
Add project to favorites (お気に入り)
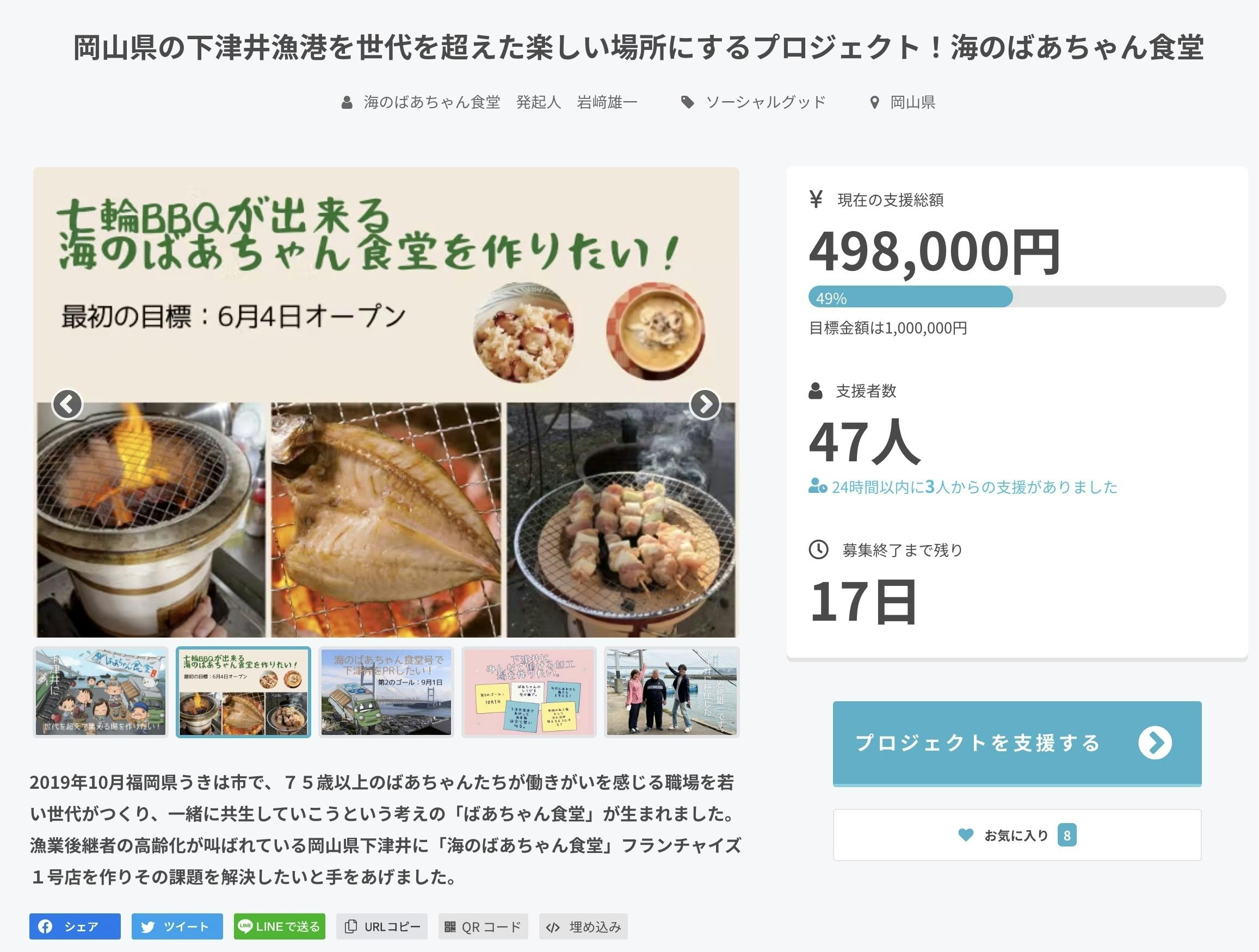click(1016, 835)
